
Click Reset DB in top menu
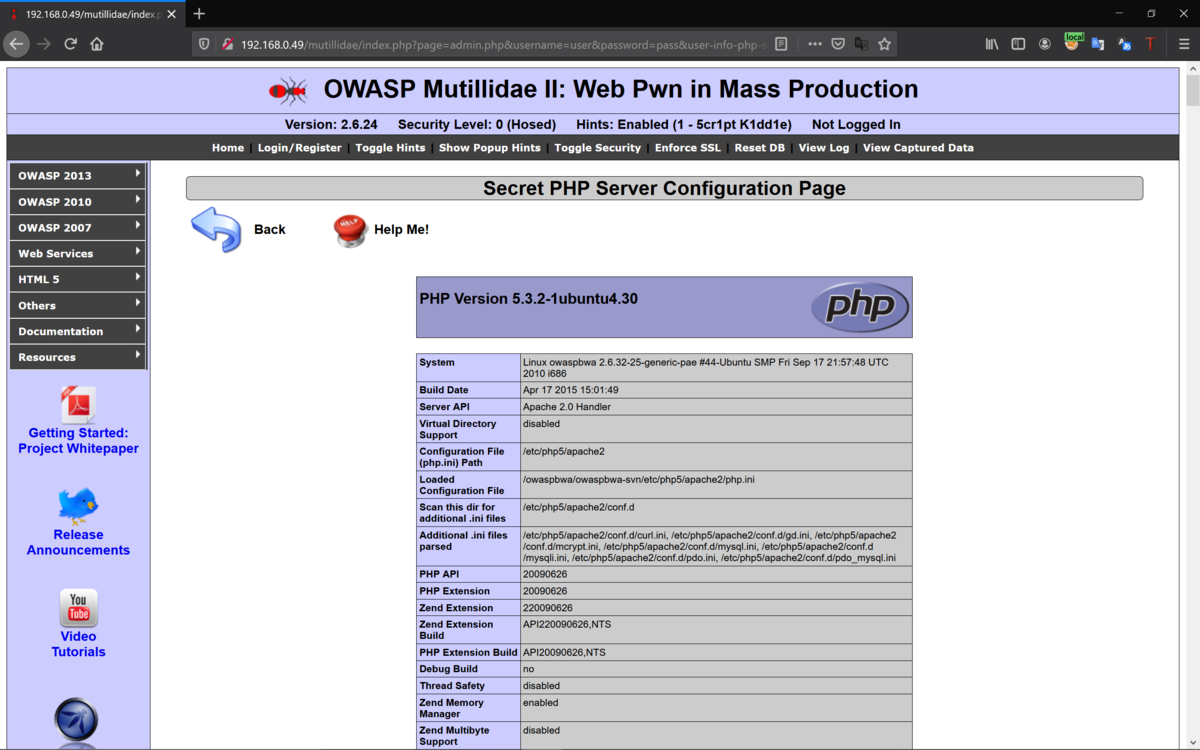pos(760,148)
